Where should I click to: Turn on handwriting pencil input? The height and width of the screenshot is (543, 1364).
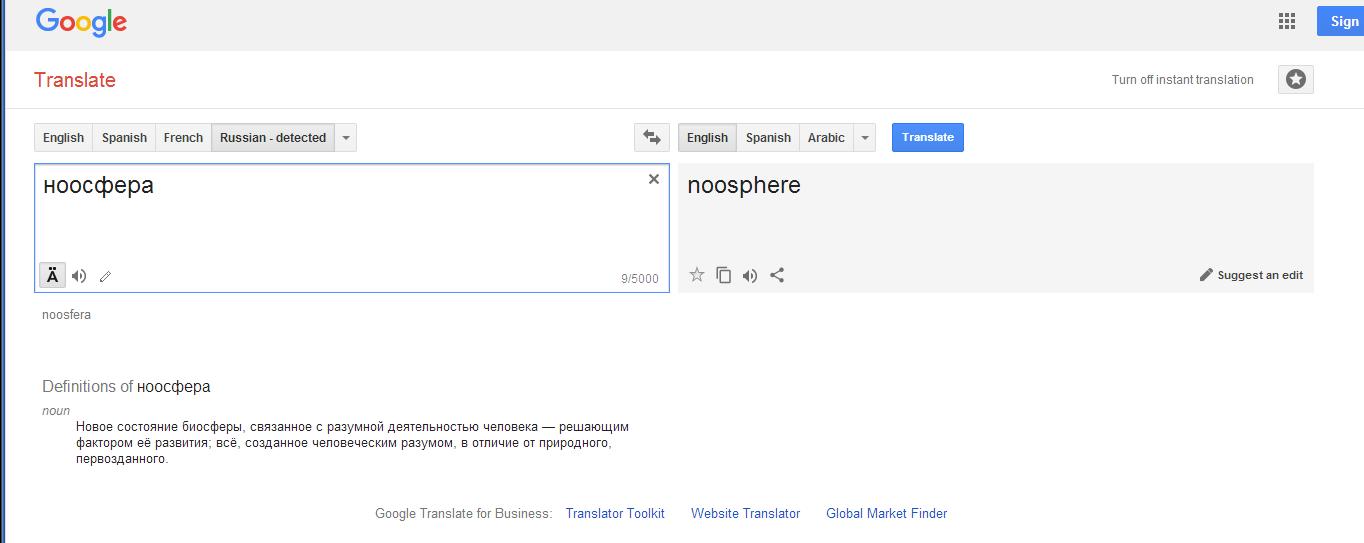click(105, 276)
